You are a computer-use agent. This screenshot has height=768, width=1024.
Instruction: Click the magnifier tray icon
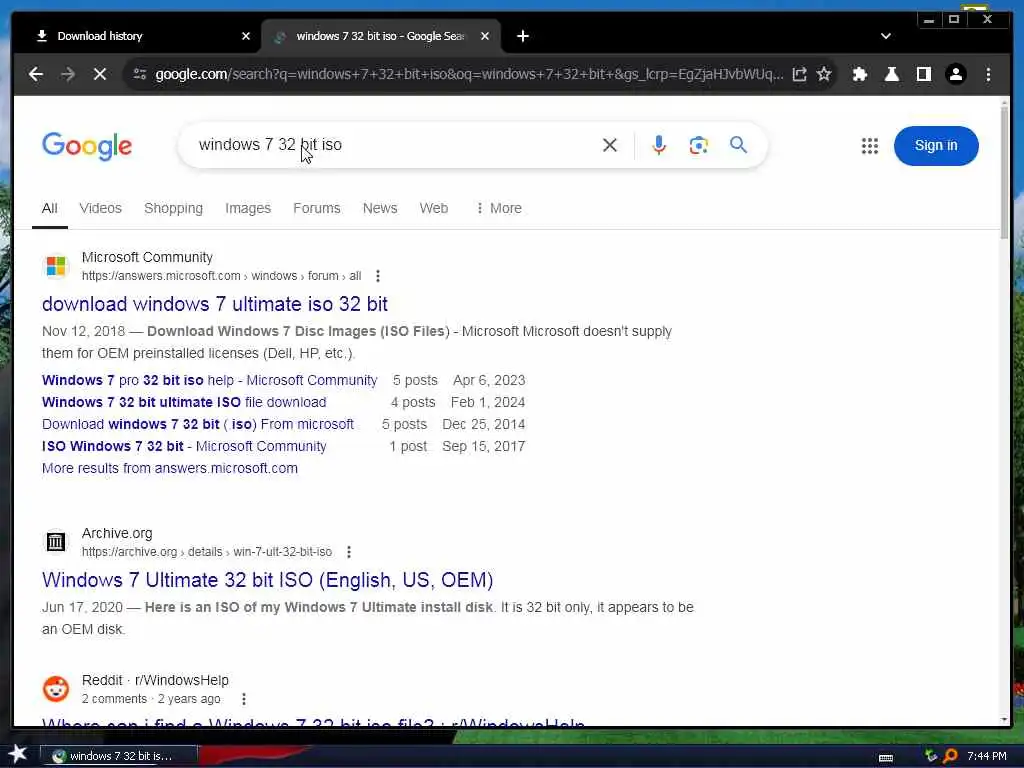click(x=950, y=756)
